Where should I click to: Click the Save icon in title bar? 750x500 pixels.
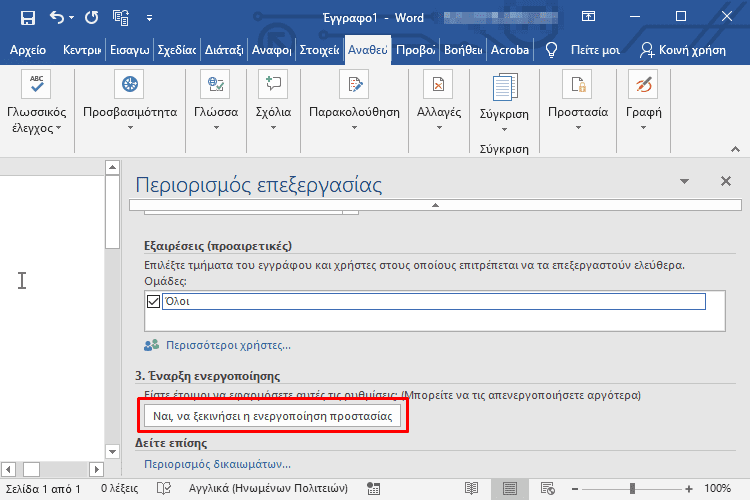27,17
